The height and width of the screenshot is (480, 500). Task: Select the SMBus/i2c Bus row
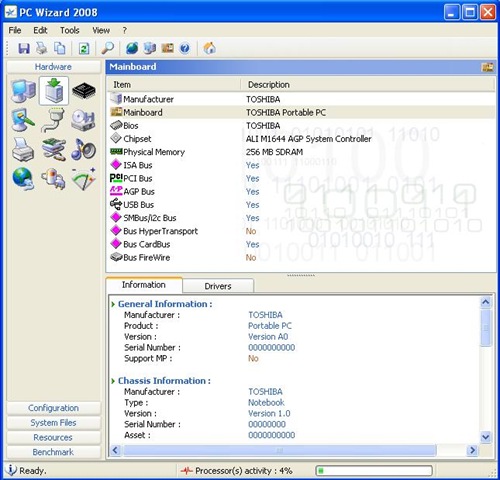pos(301,218)
